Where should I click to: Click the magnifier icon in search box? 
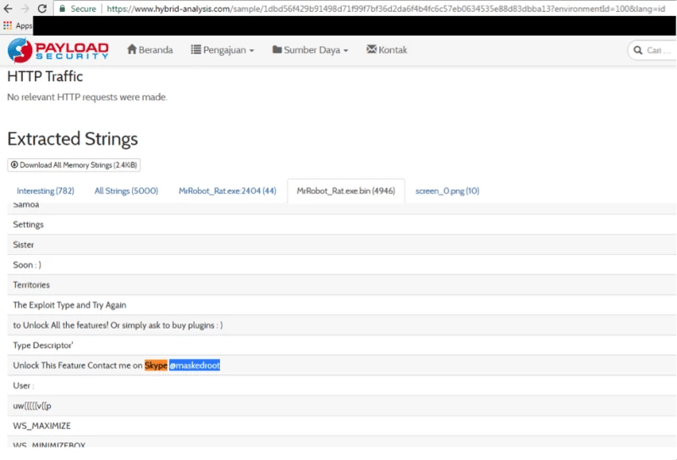coord(637,50)
